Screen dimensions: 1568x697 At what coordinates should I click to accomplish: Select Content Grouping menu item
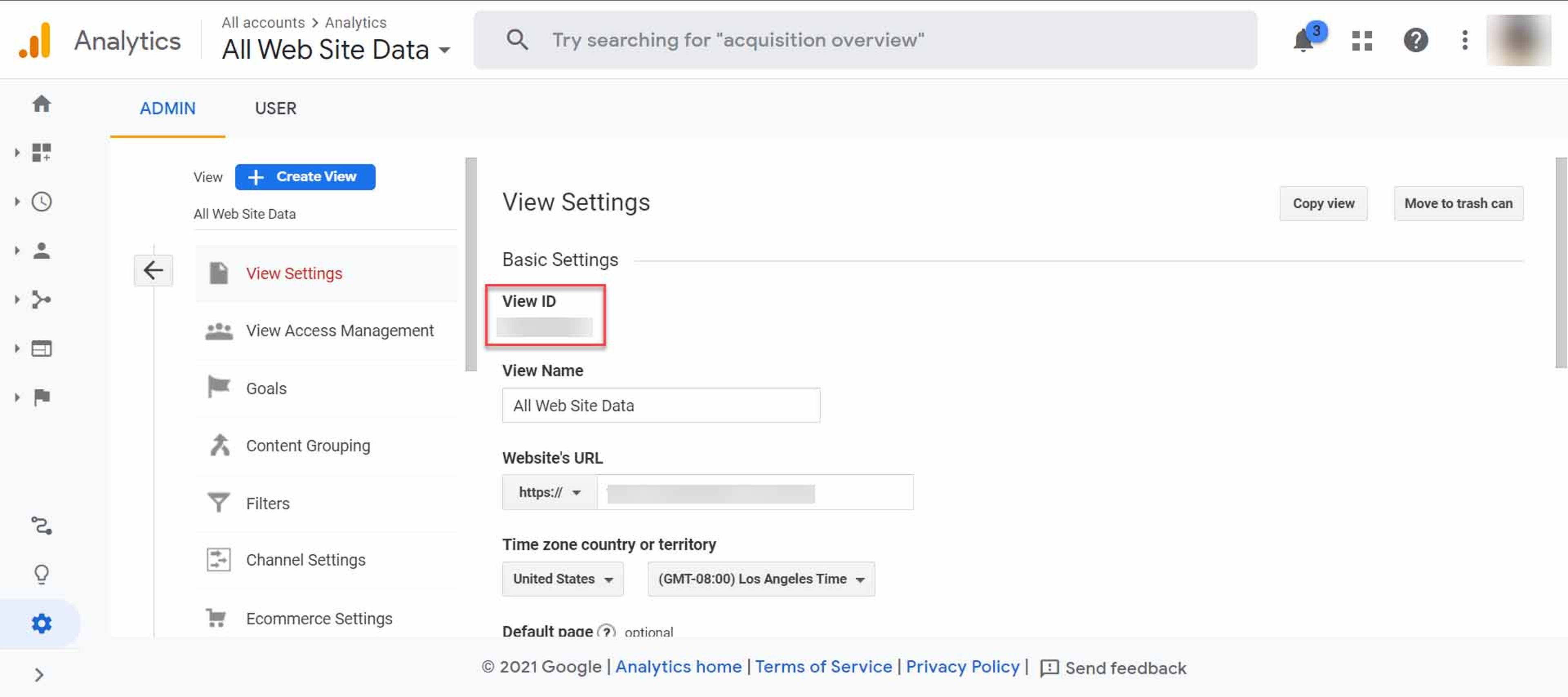pos(326,446)
